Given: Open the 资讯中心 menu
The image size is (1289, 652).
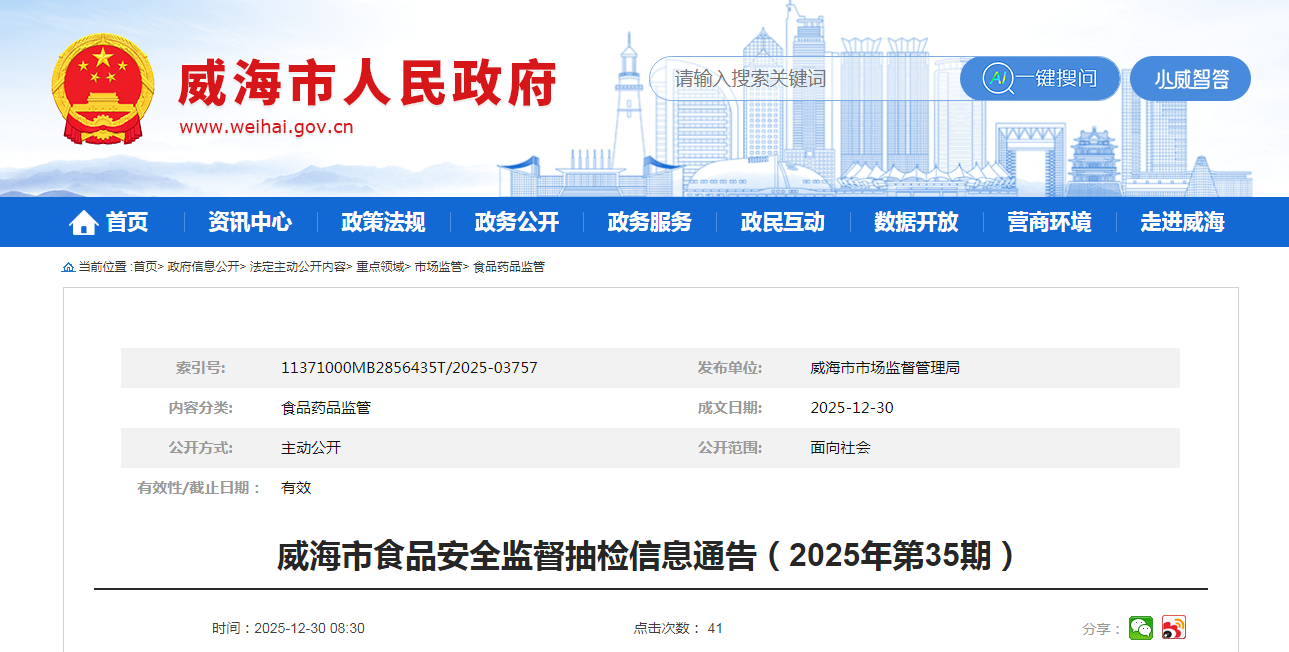Looking at the screenshot, I should tap(250, 222).
